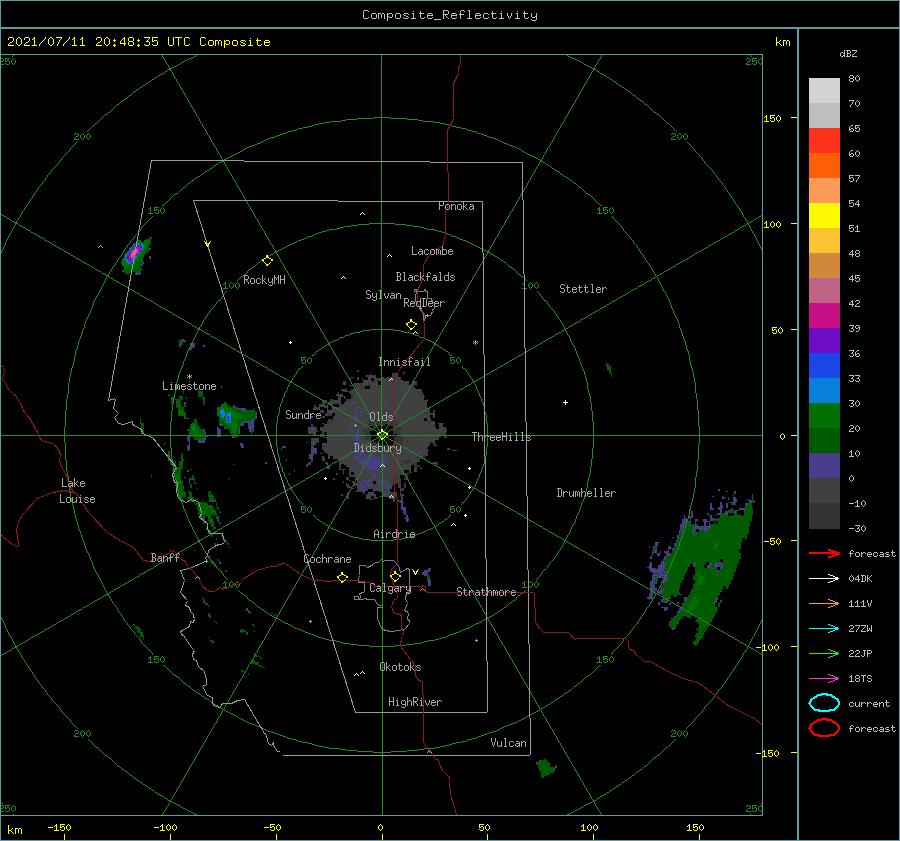Image resolution: width=900 pixels, height=841 pixels.
Task: Select the green 30 dBZ color swatch
Action: [824, 416]
